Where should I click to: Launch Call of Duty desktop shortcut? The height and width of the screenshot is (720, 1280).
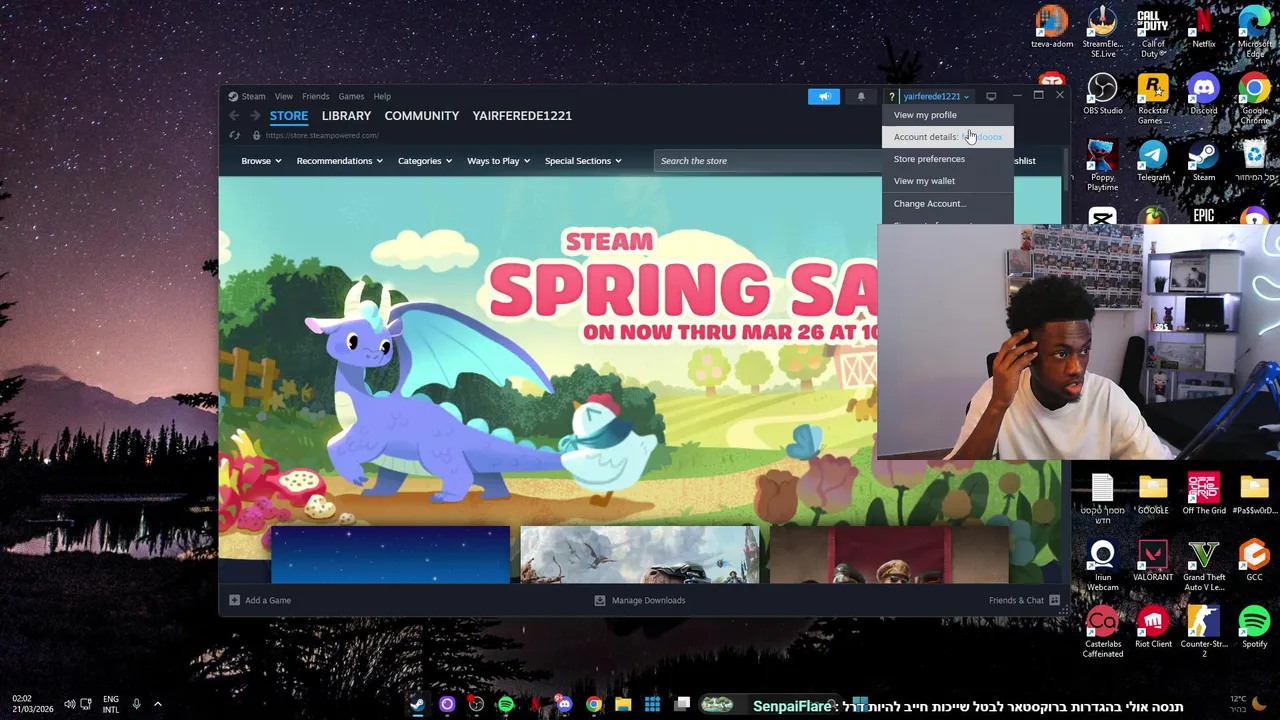click(1153, 32)
